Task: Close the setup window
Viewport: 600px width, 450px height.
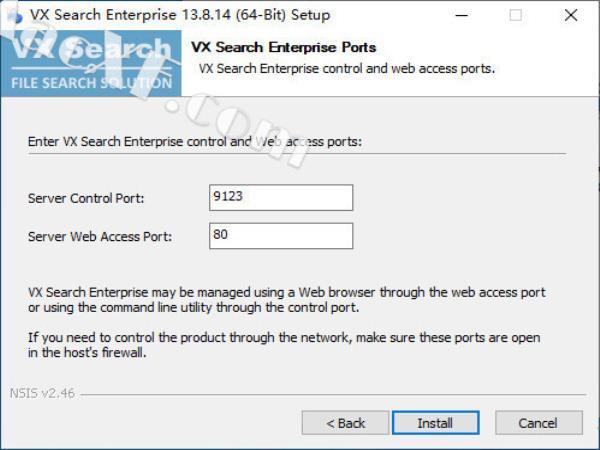Action: pos(571,15)
